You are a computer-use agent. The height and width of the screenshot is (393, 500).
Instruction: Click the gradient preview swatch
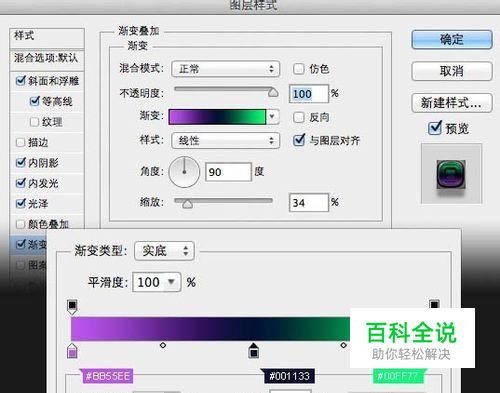point(217,117)
